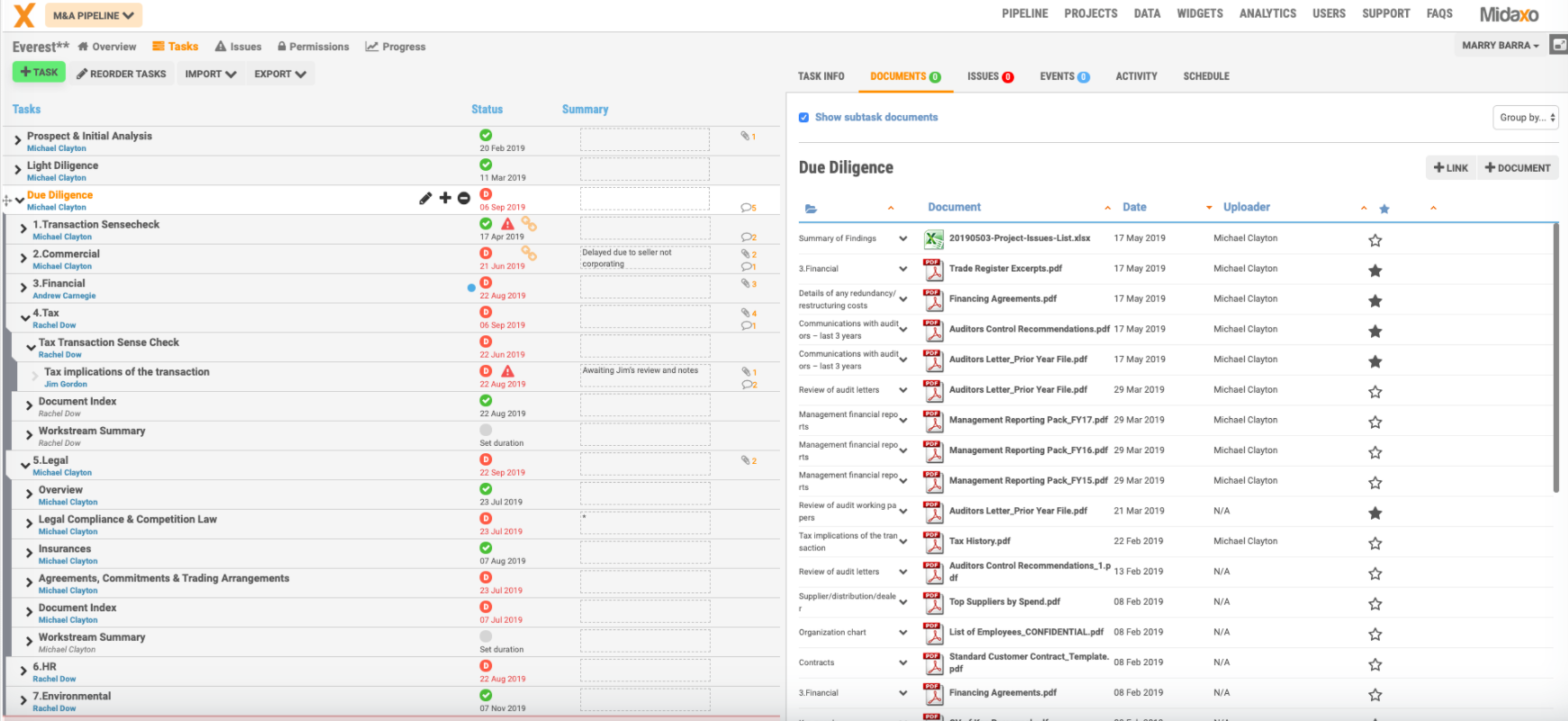Star Top Suppliers by Spend.pdf

tap(1375, 604)
